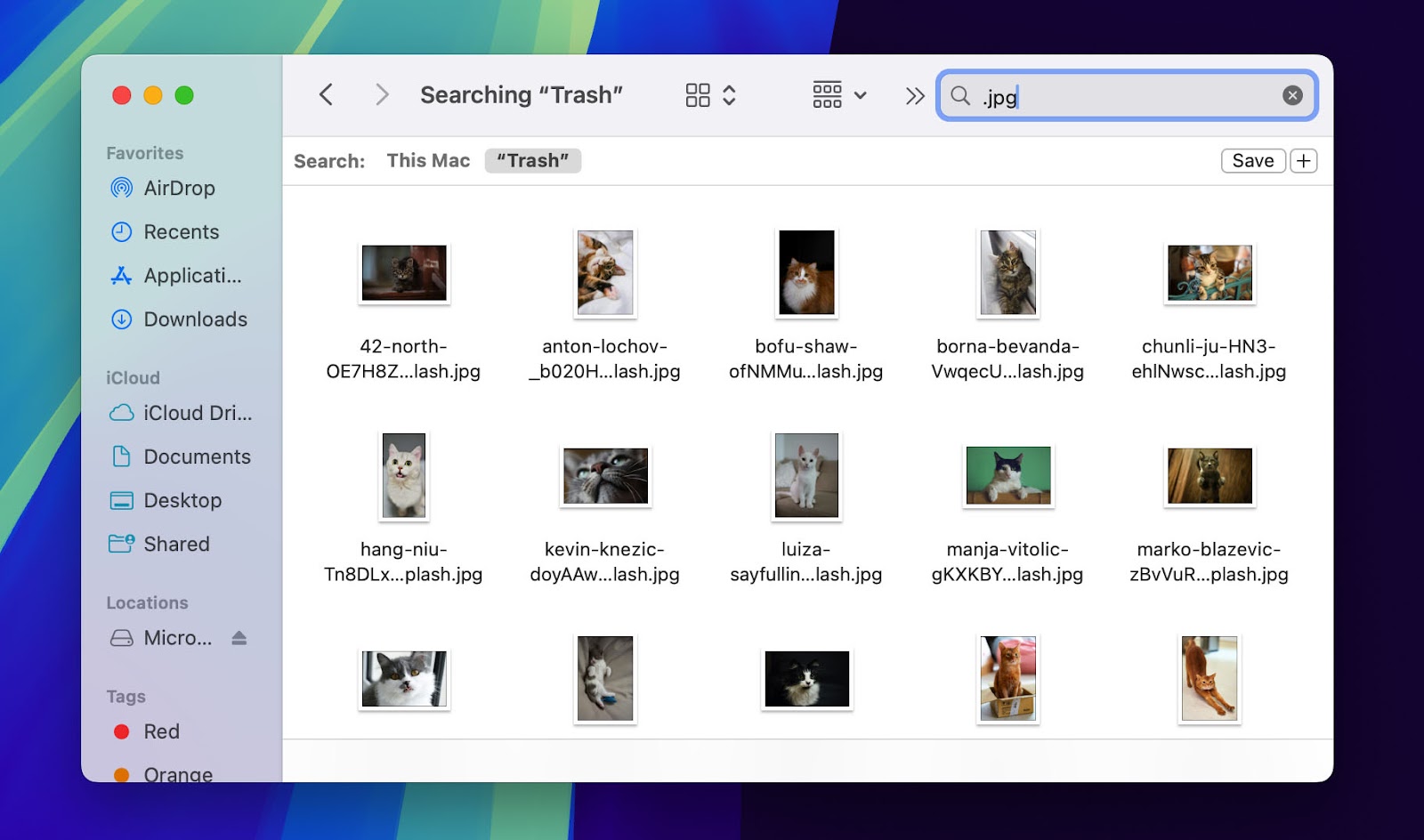Image resolution: width=1424 pixels, height=840 pixels.
Task: Switch view using the icon grid button
Action: 698,95
